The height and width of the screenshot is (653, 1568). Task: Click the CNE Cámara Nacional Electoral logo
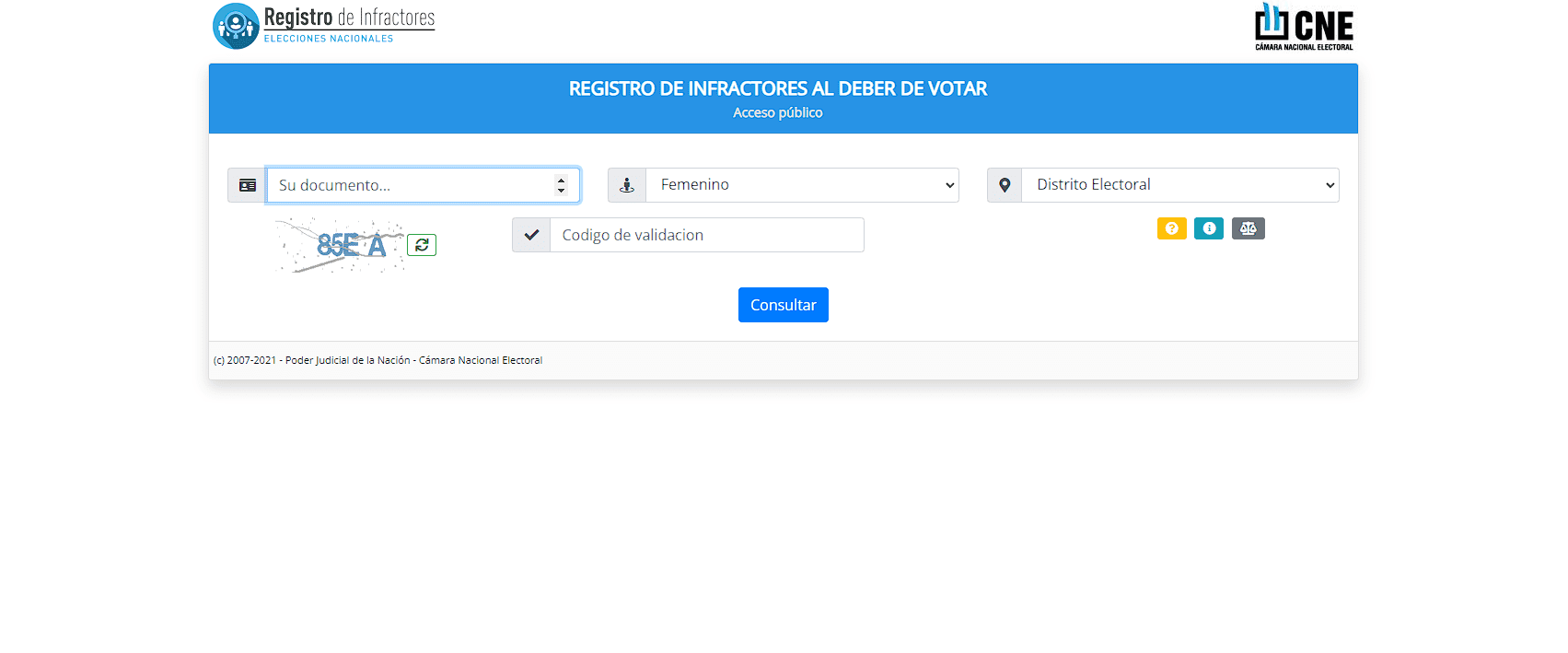[1304, 27]
